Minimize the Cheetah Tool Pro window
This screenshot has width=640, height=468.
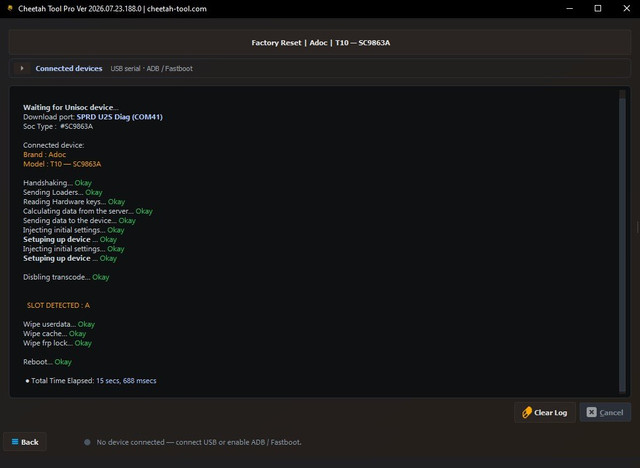pyautogui.click(x=569, y=9)
